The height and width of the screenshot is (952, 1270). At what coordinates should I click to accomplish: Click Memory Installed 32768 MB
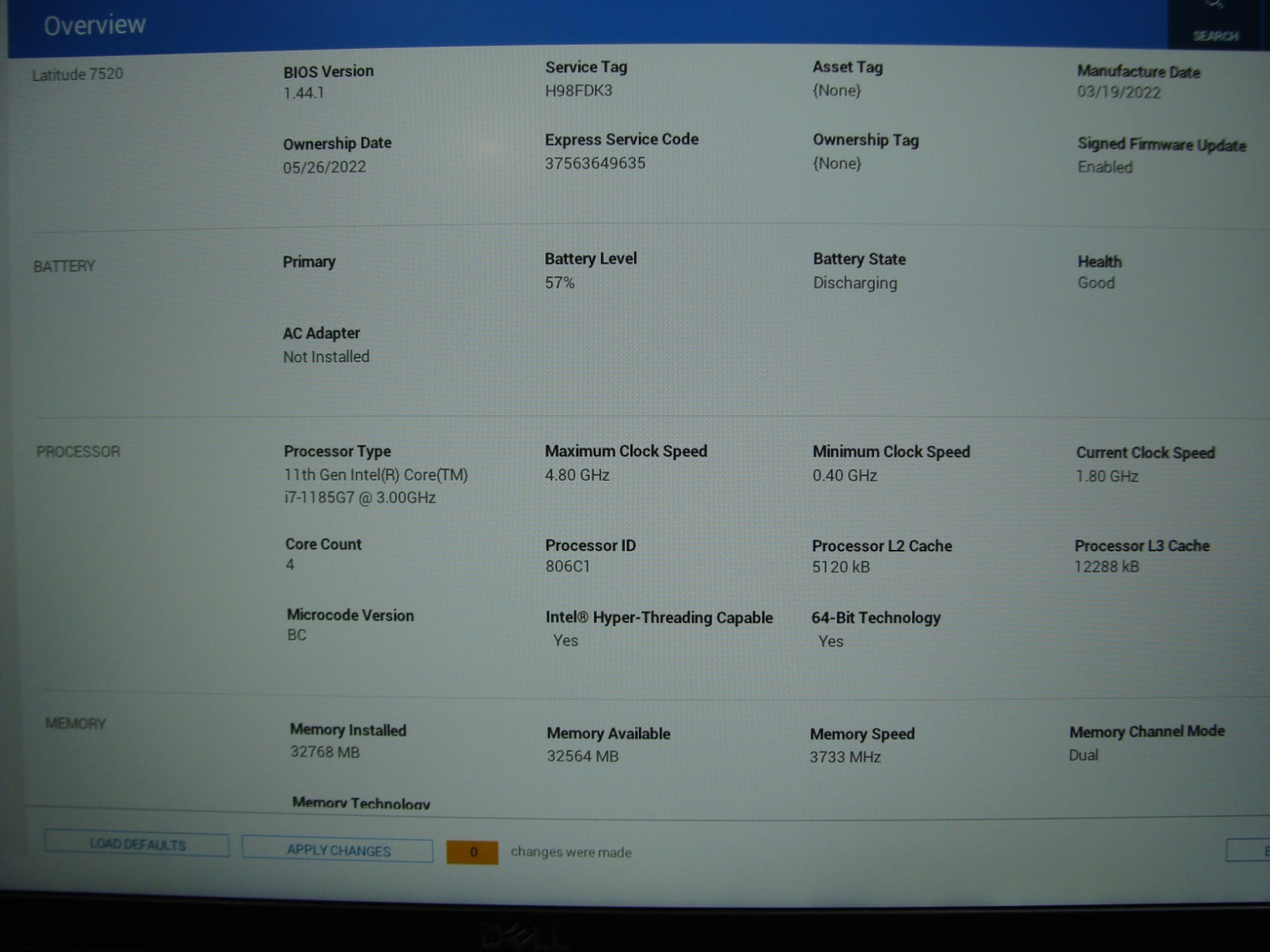(325, 752)
